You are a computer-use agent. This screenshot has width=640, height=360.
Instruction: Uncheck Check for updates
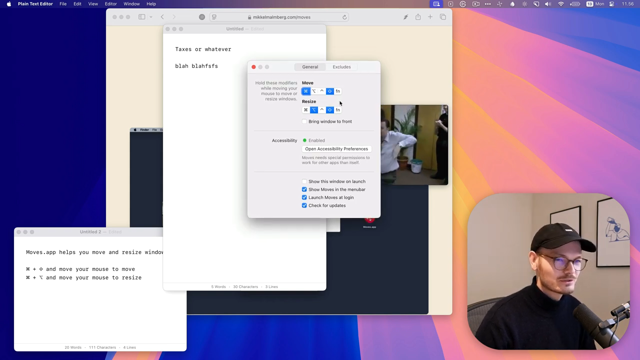(304, 206)
